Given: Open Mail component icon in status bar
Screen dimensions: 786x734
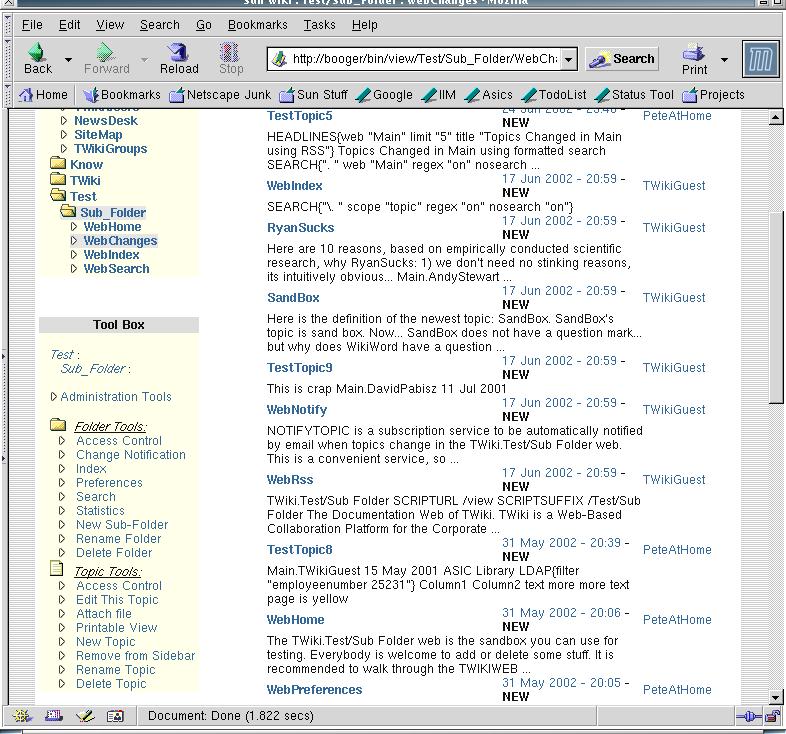Looking at the screenshot, I should 53,716.
